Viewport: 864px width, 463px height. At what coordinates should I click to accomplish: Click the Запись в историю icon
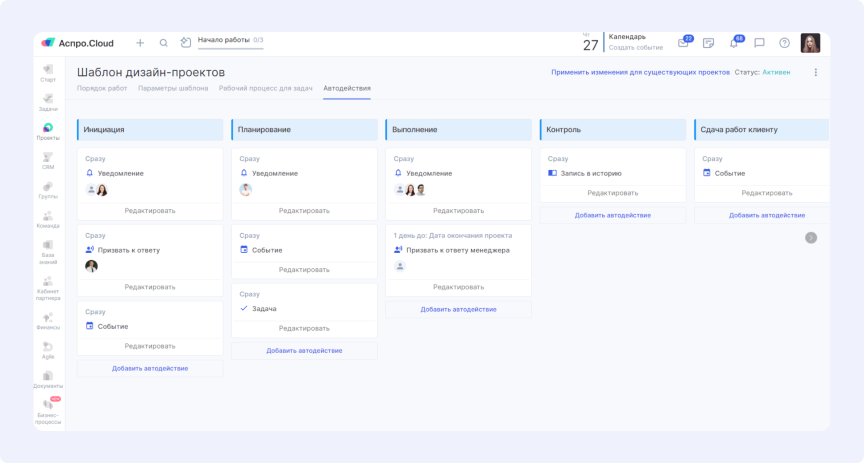(553, 173)
